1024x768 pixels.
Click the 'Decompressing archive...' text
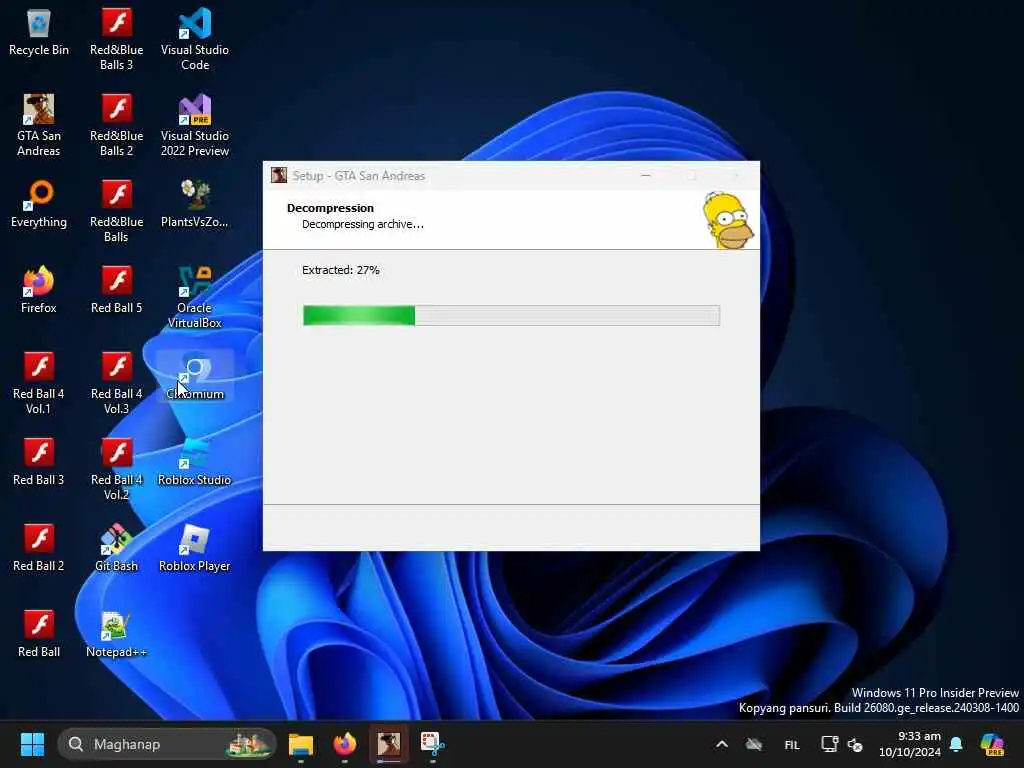click(362, 225)
